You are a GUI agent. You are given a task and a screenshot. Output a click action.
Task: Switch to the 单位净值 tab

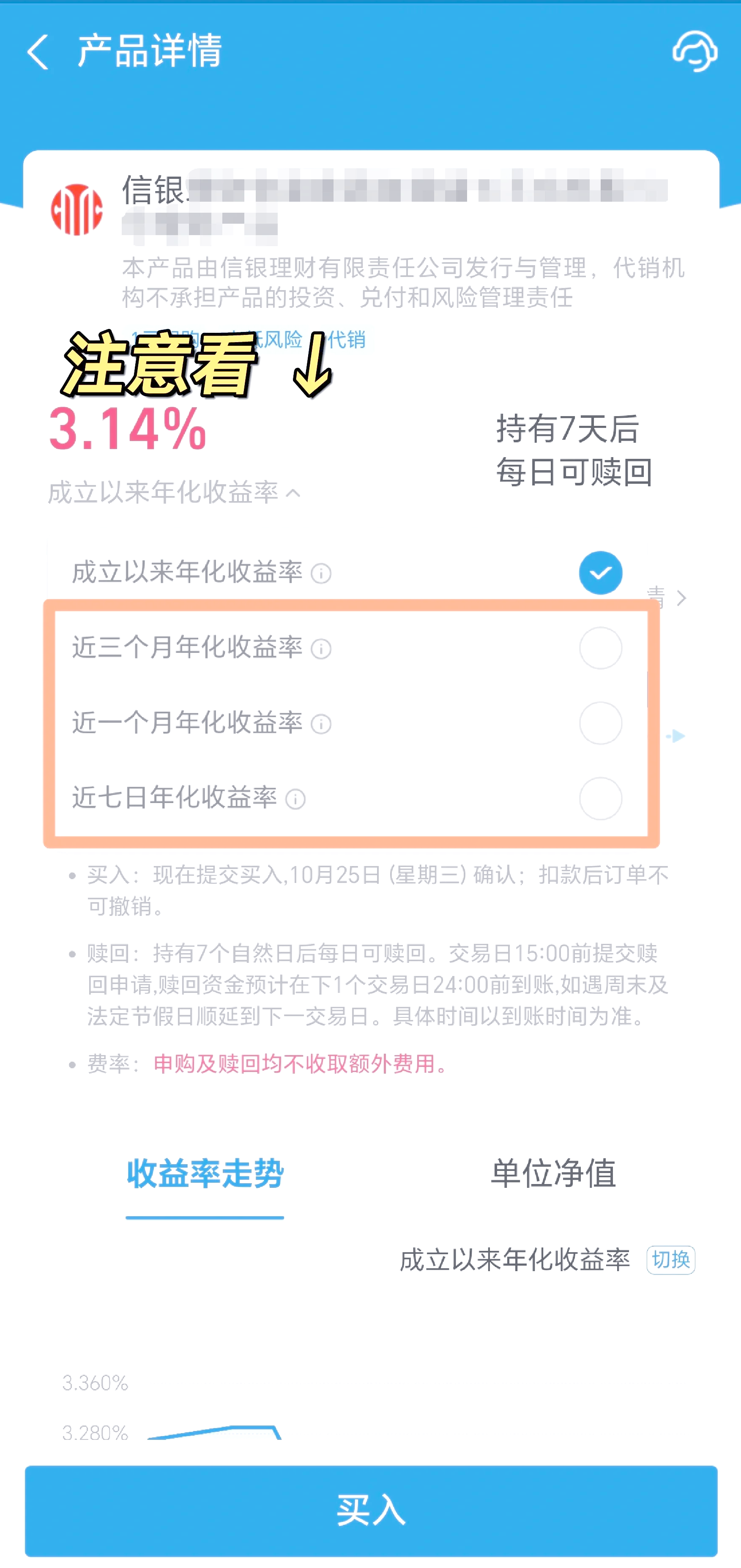554,1175
